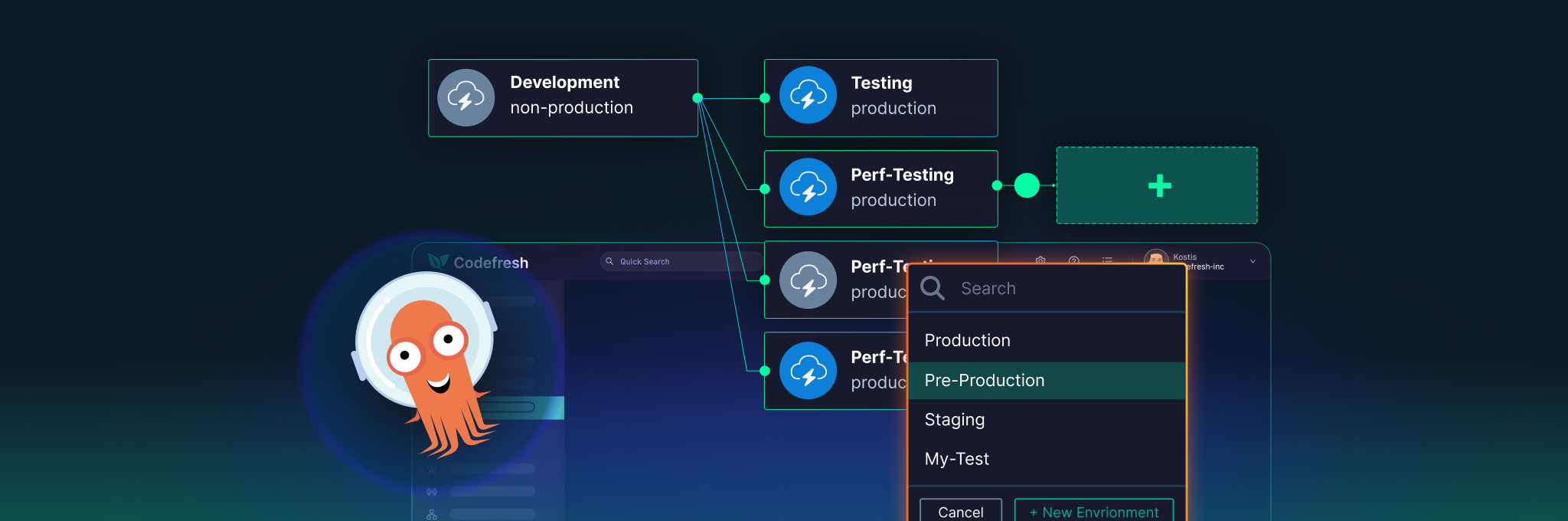Click the Codefresh logo
1568x521 pixels.
click(478, 262)
